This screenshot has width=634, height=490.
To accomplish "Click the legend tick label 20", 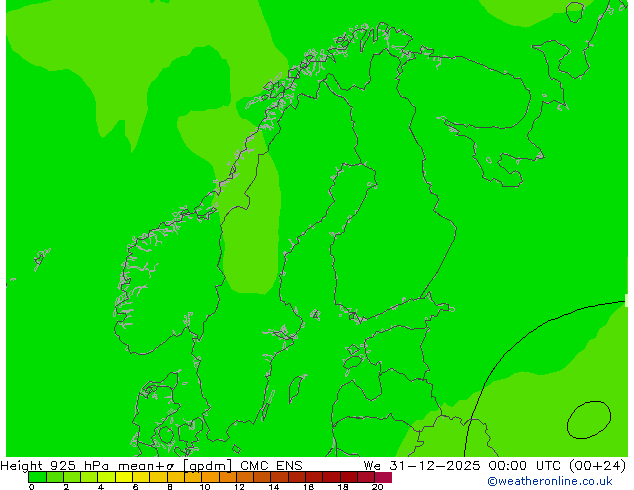I will (x=378, y=487).
